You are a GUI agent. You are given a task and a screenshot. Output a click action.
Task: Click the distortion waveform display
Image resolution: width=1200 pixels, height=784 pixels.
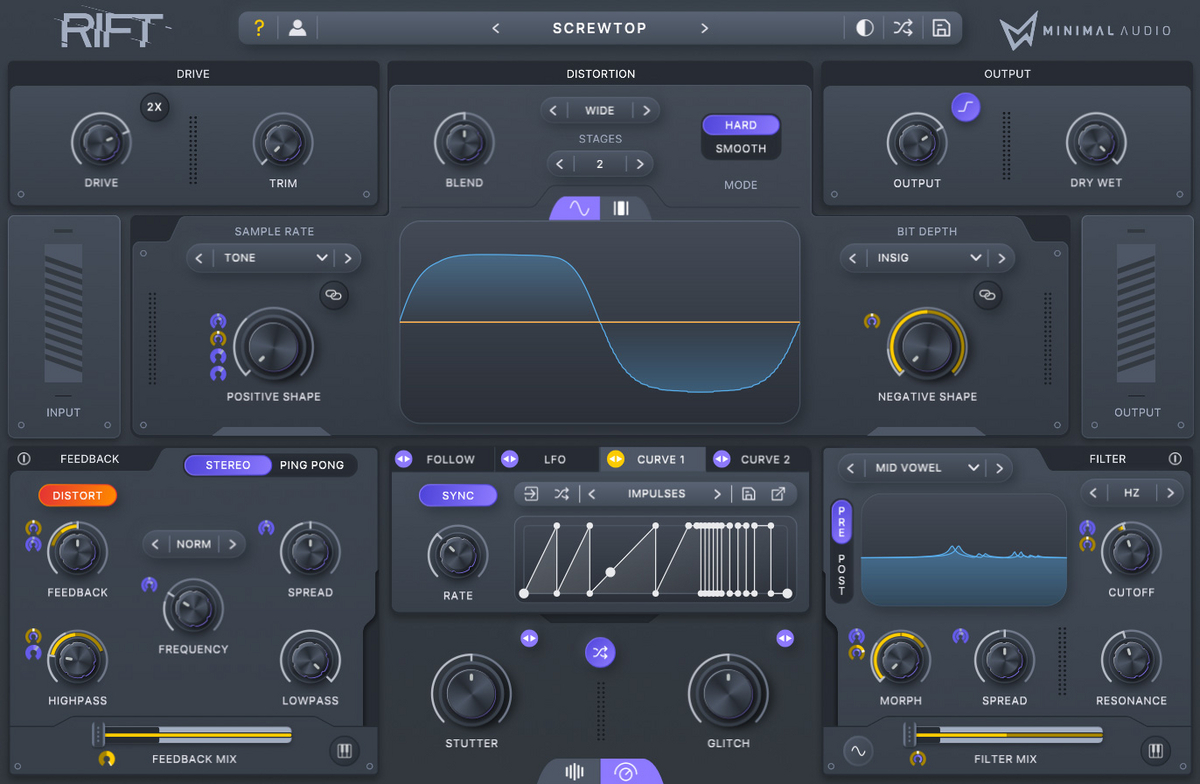click(x=600, y=322)
